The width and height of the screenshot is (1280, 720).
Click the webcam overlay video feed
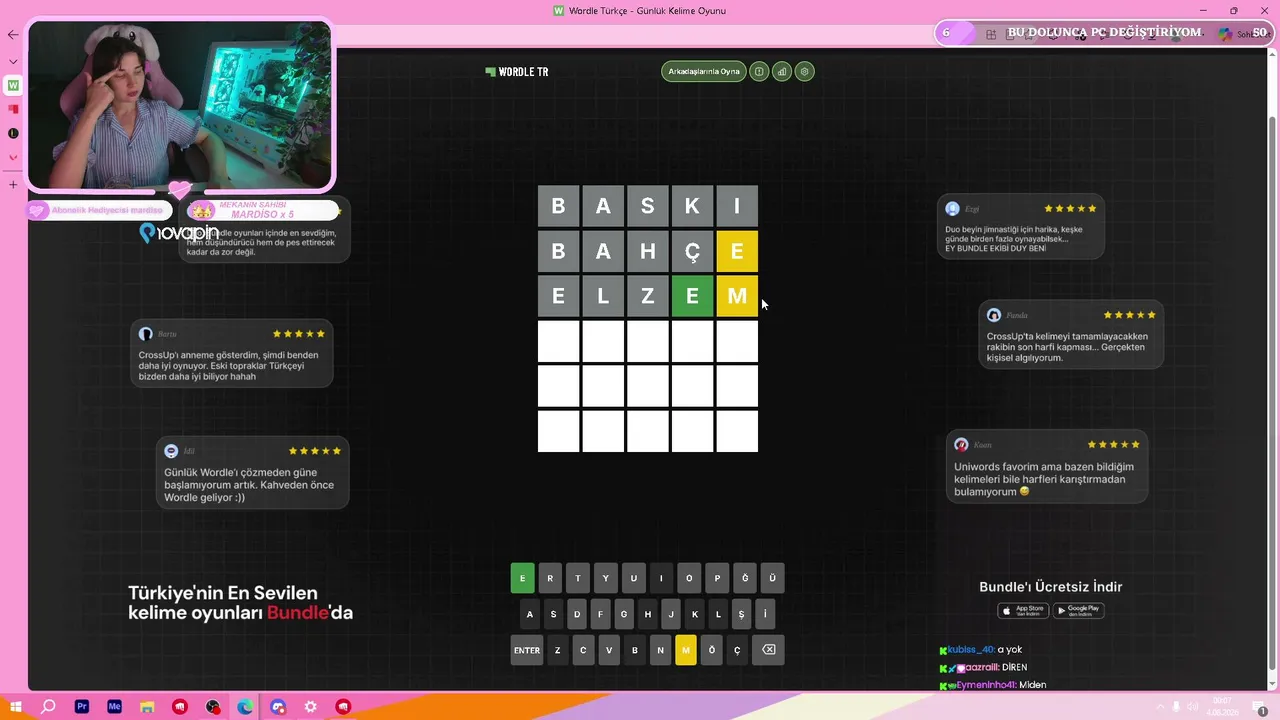tap(180, 105)
